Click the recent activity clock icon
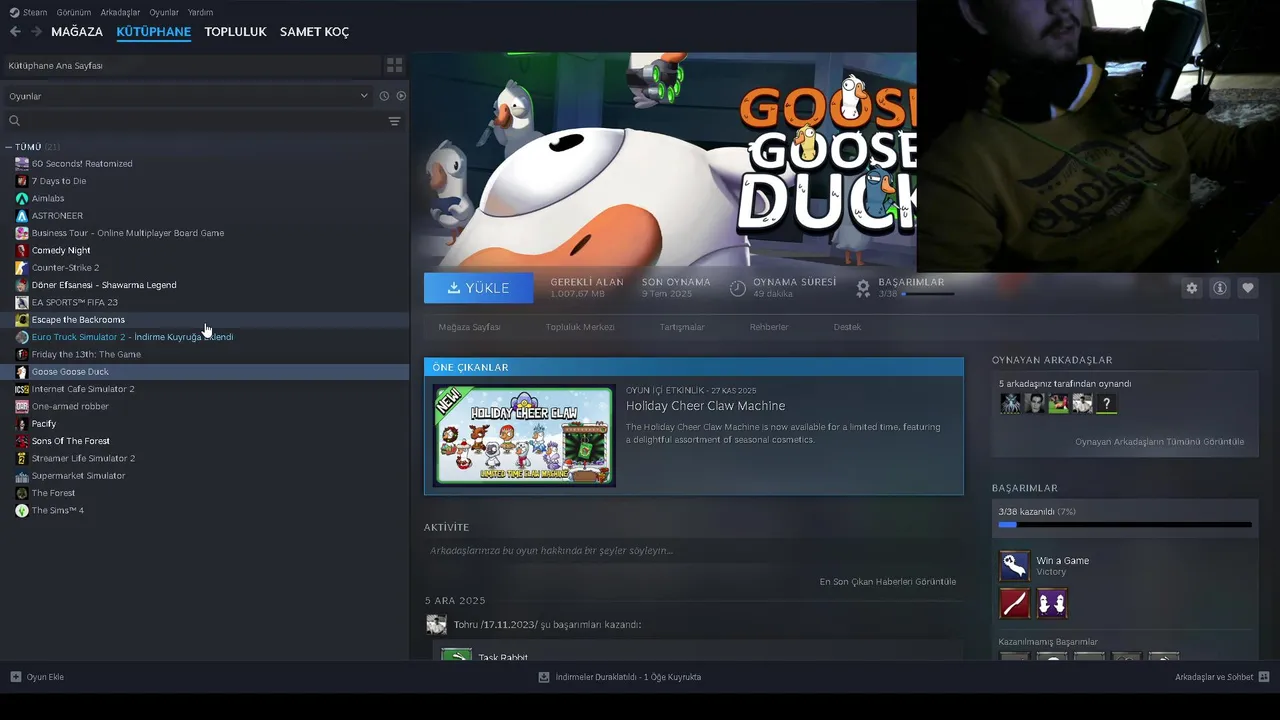1280x720 pixels. [x=384, y=96]
